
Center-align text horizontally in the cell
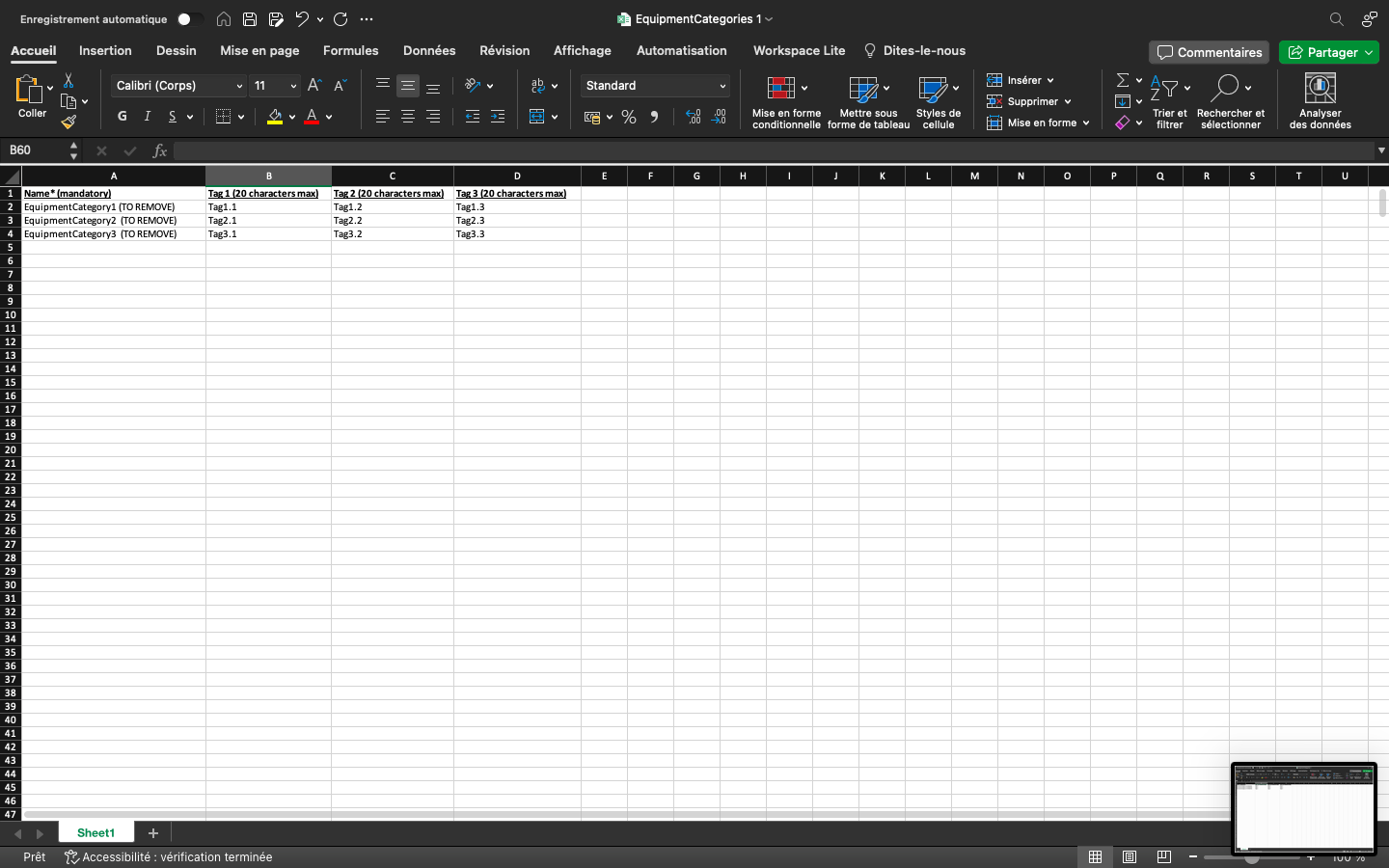408,117
